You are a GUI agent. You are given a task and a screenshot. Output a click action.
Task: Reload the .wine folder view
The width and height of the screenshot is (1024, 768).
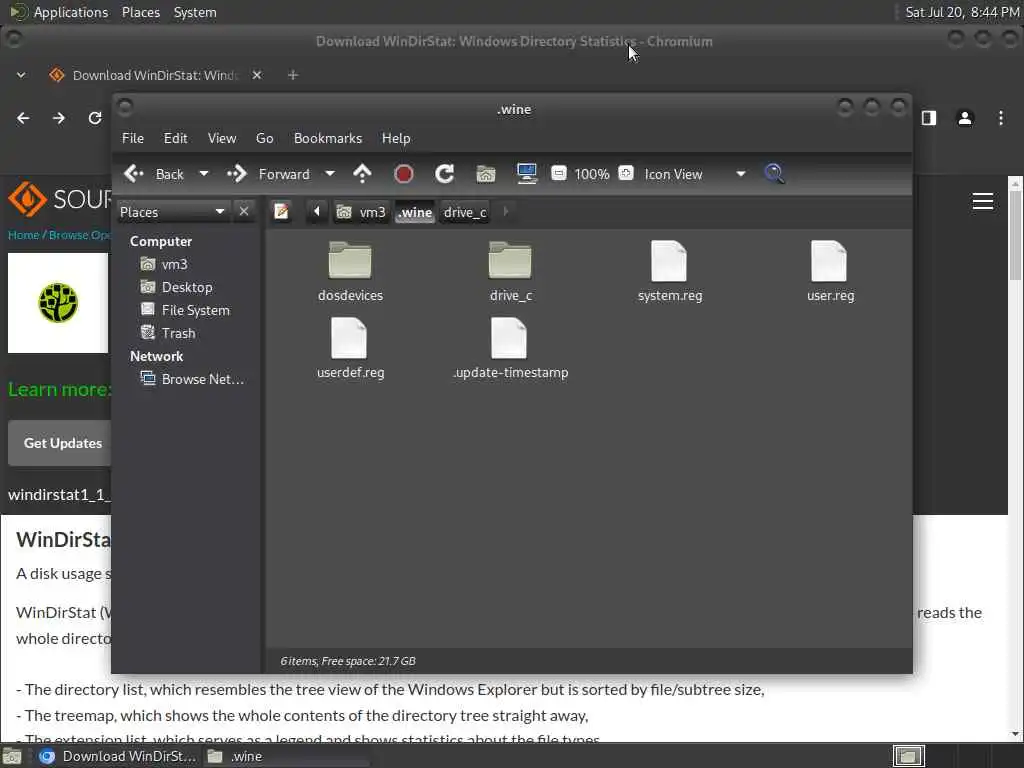click(x=445, y=174)
